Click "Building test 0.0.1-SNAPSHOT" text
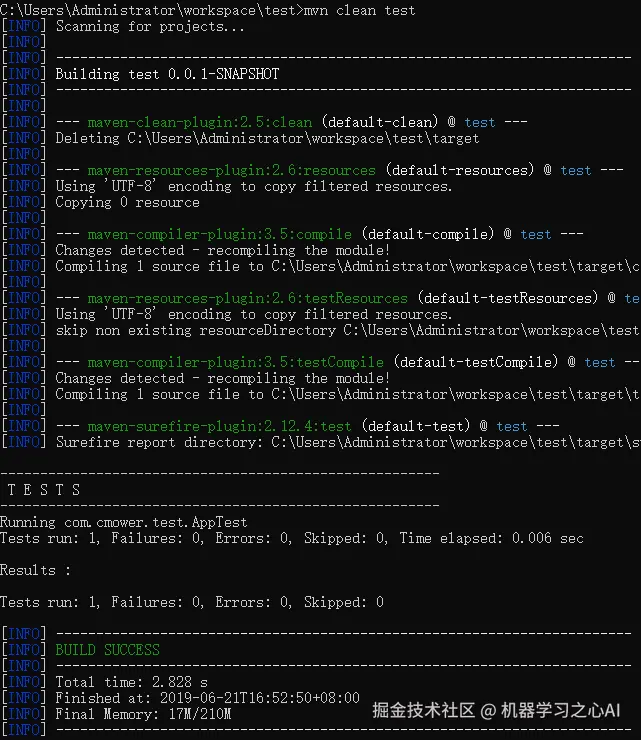The height and width of the screenshot is (740, 641). (167, 74)
